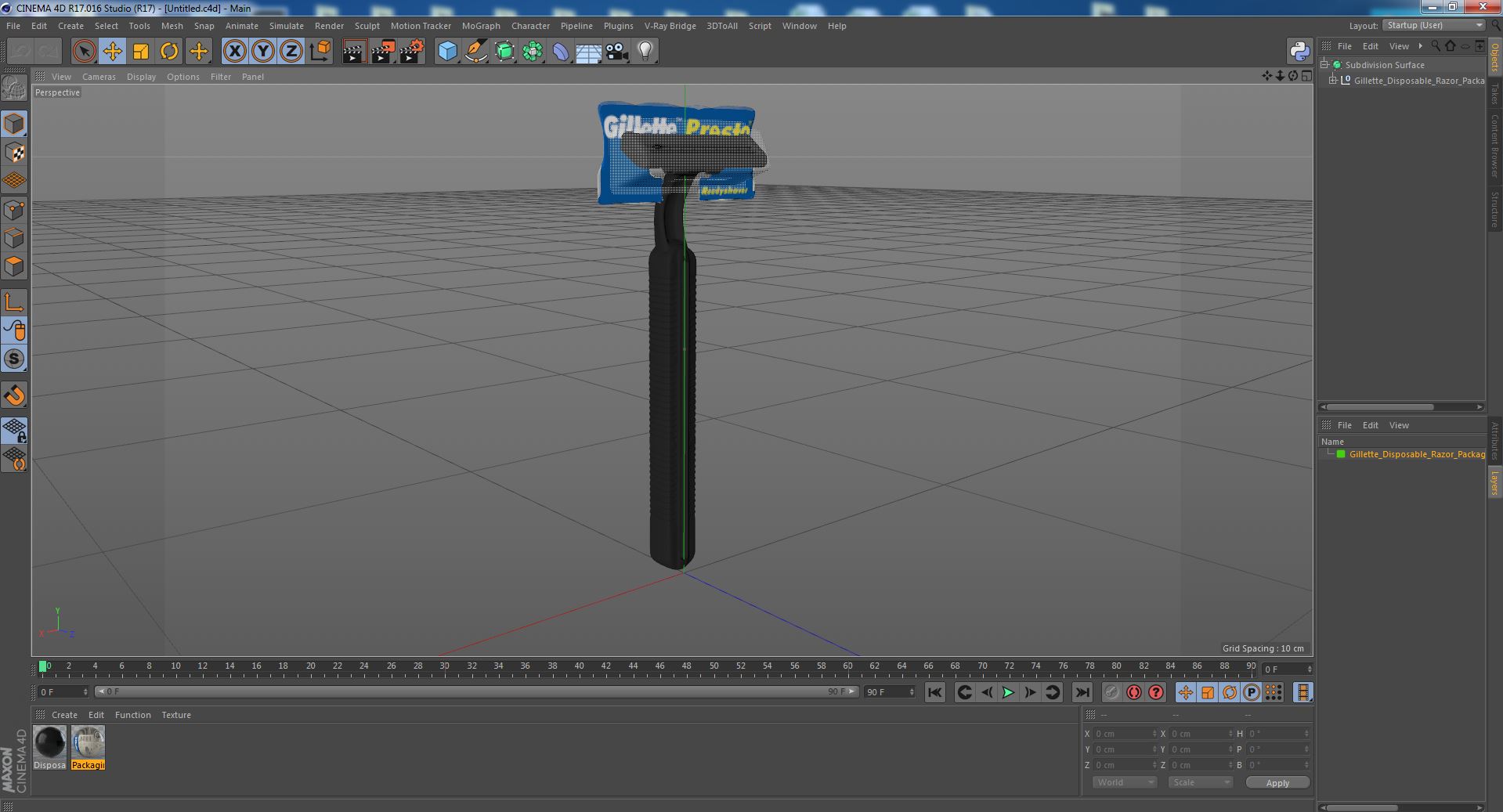This screenshot has height=812, width=1503.
Task: Switch to Texture mode
Action: tap(14, 153)
